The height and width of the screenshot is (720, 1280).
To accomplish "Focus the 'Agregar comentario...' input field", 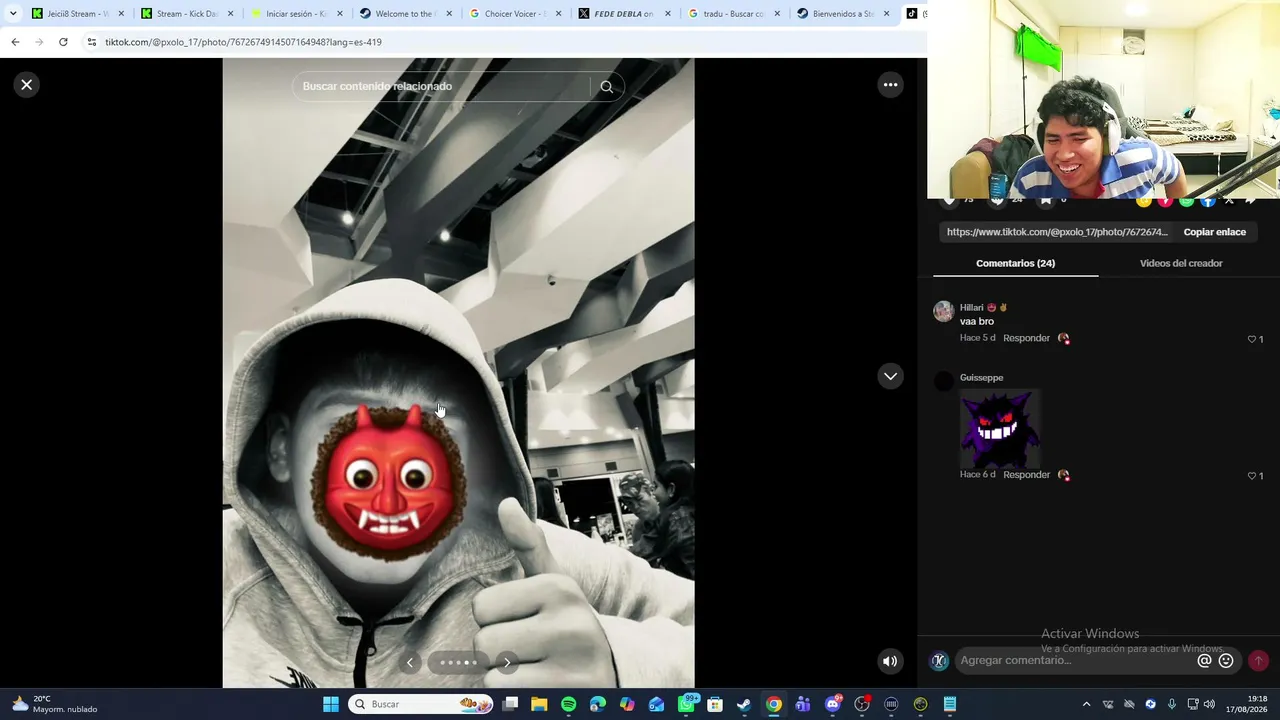I will 1075,661.
